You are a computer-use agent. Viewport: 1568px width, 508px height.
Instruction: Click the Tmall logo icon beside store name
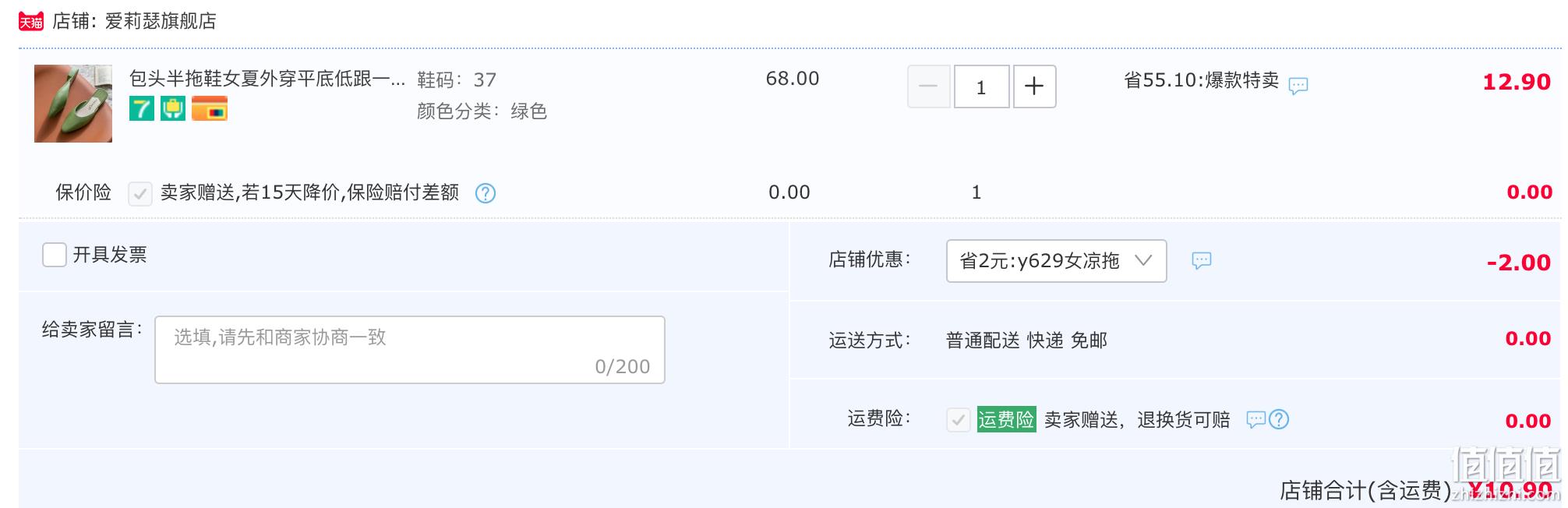pos(30,21)
